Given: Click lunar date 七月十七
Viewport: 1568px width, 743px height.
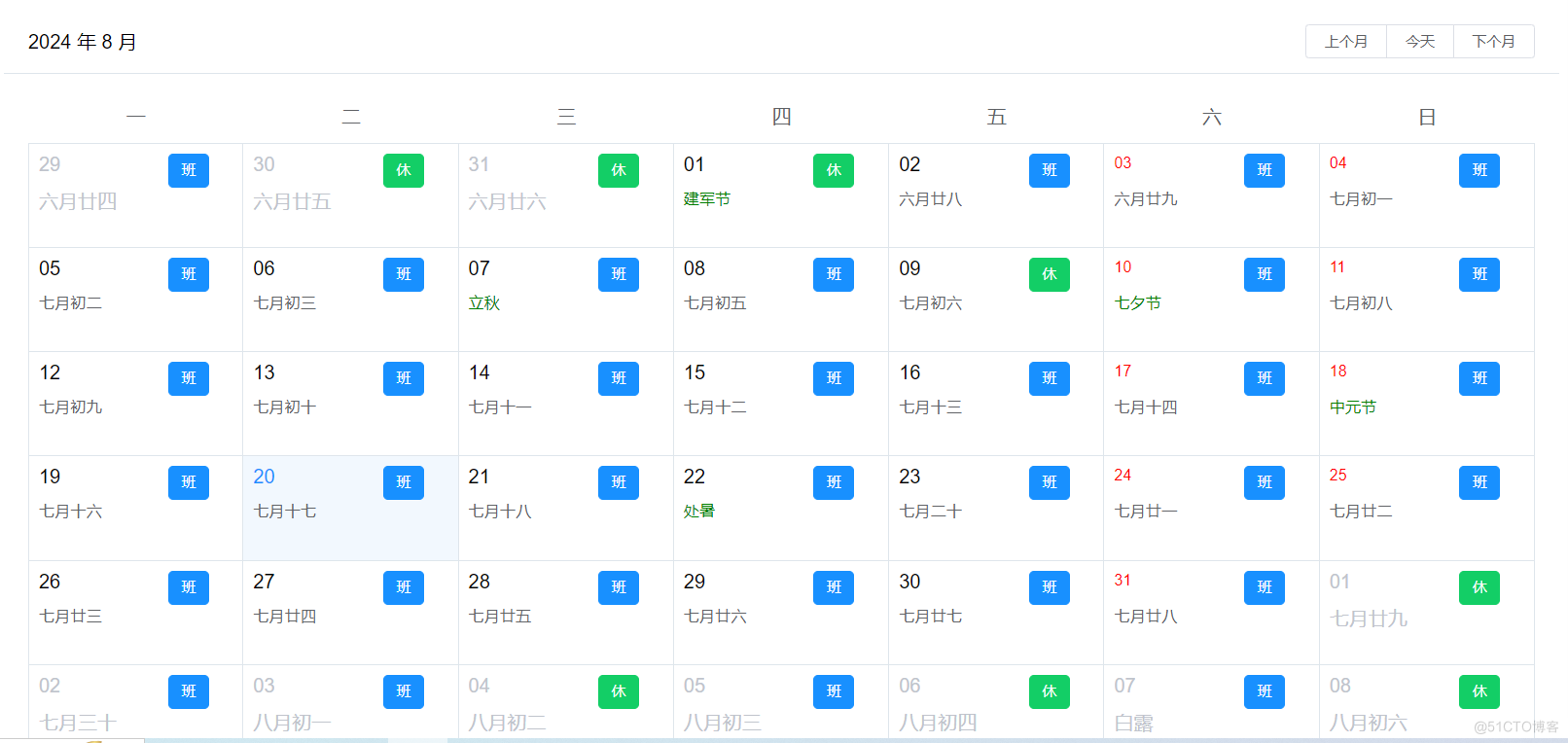Looking at the screenshot, I should (x=285, y=512).
